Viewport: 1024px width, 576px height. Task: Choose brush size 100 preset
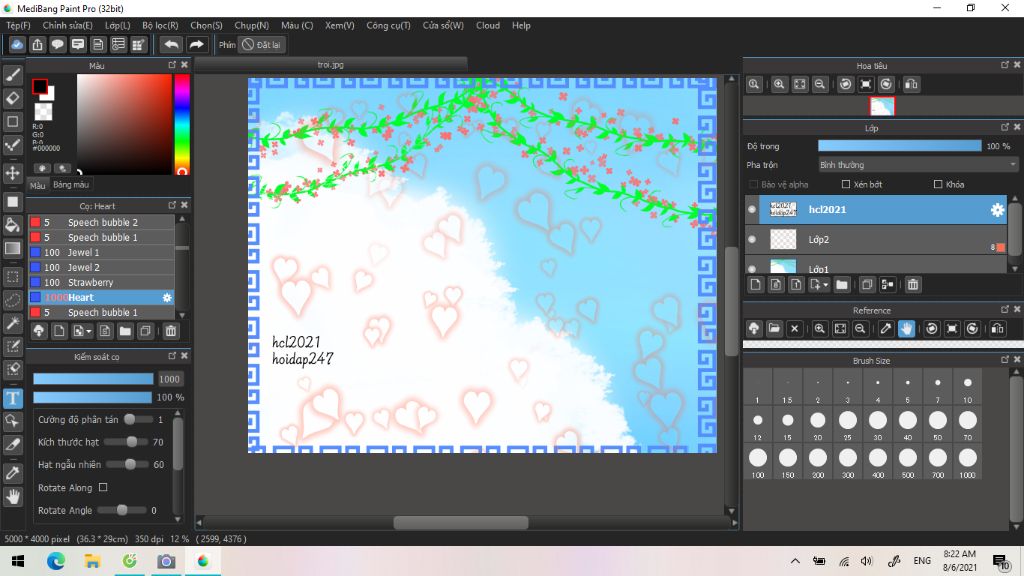(x=758, y=462)
